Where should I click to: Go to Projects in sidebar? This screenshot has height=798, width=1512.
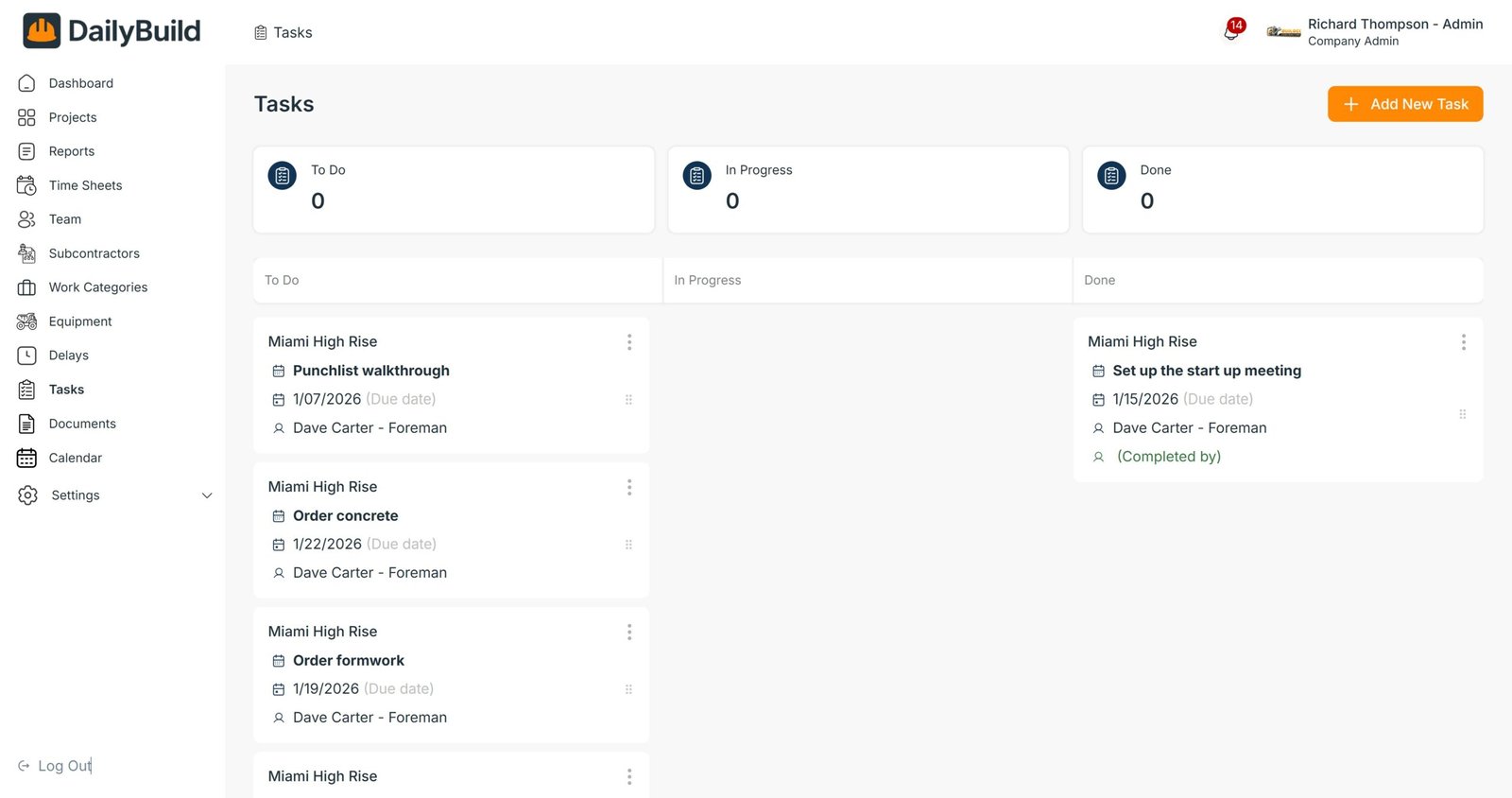(72, 117)
